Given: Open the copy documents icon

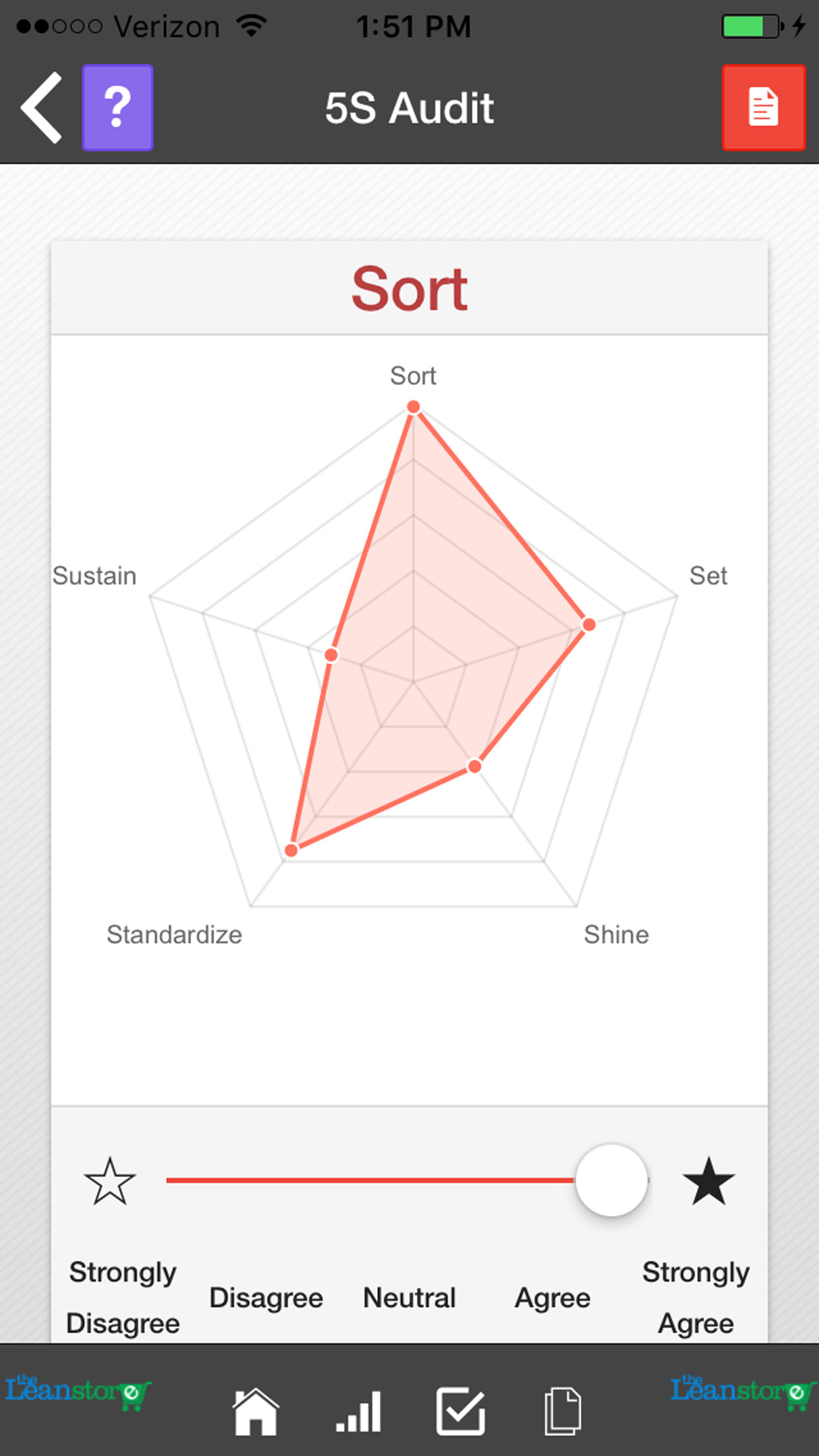Looking at the screenshot, I should coord(562,1412).
